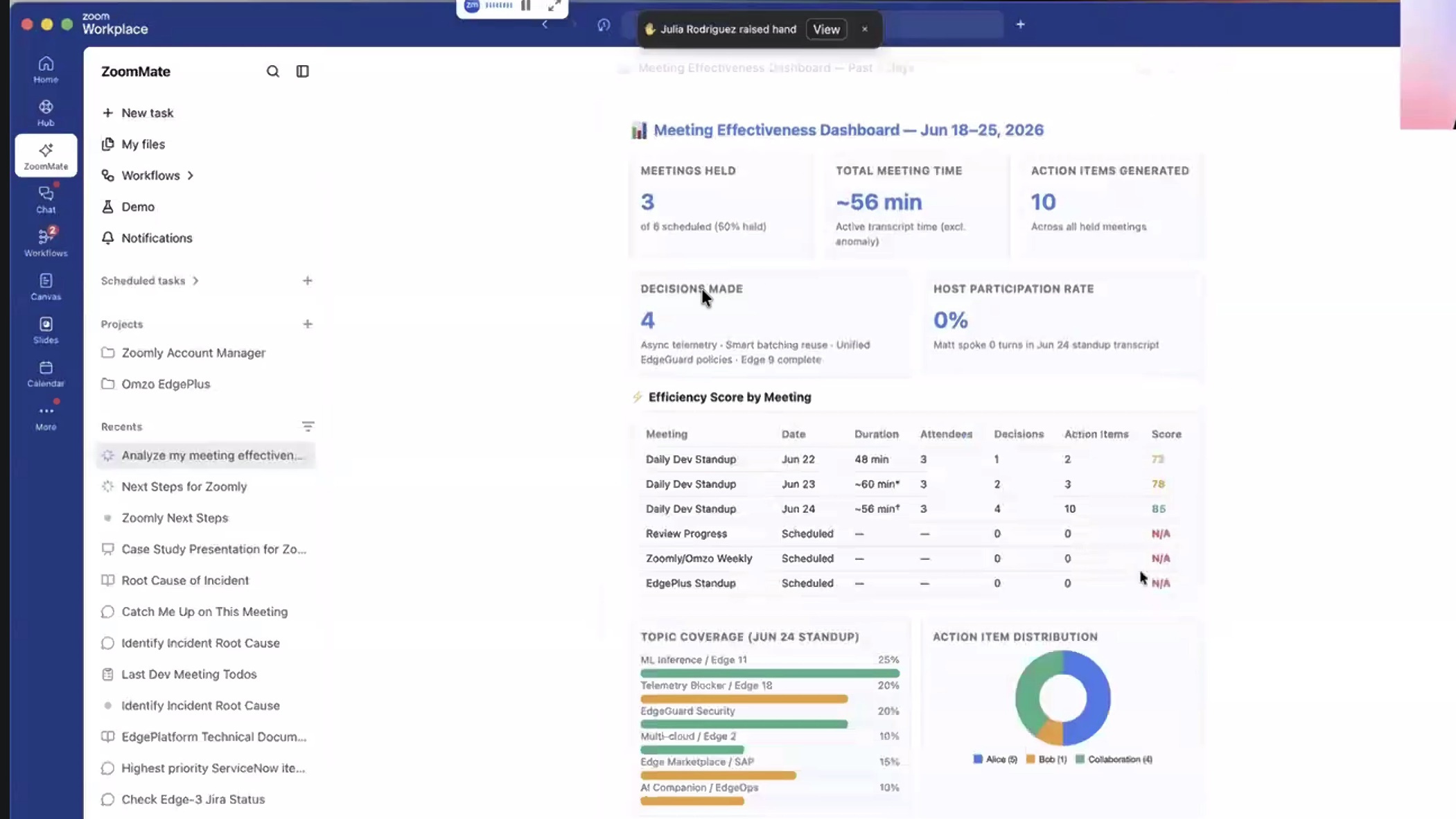Click the ZoomMate search icon
The image size is (1456, 819).
click(272, 71)
